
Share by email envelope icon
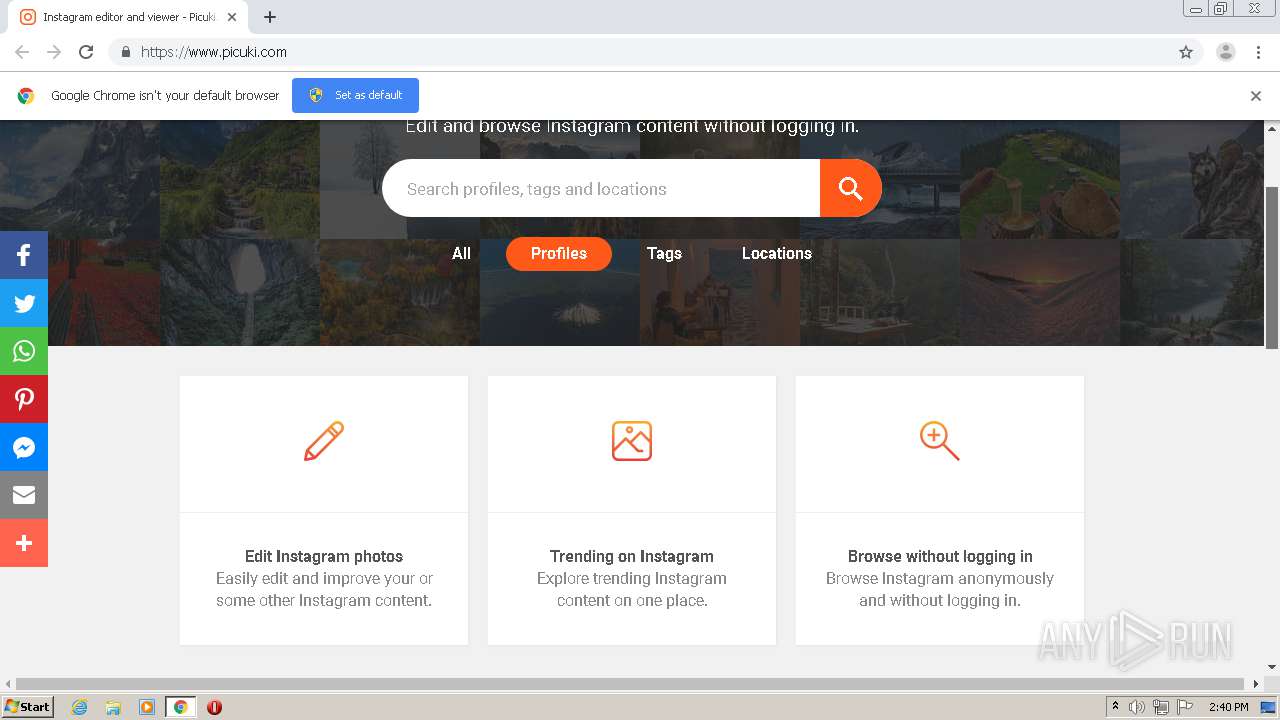tap(24, 495)
